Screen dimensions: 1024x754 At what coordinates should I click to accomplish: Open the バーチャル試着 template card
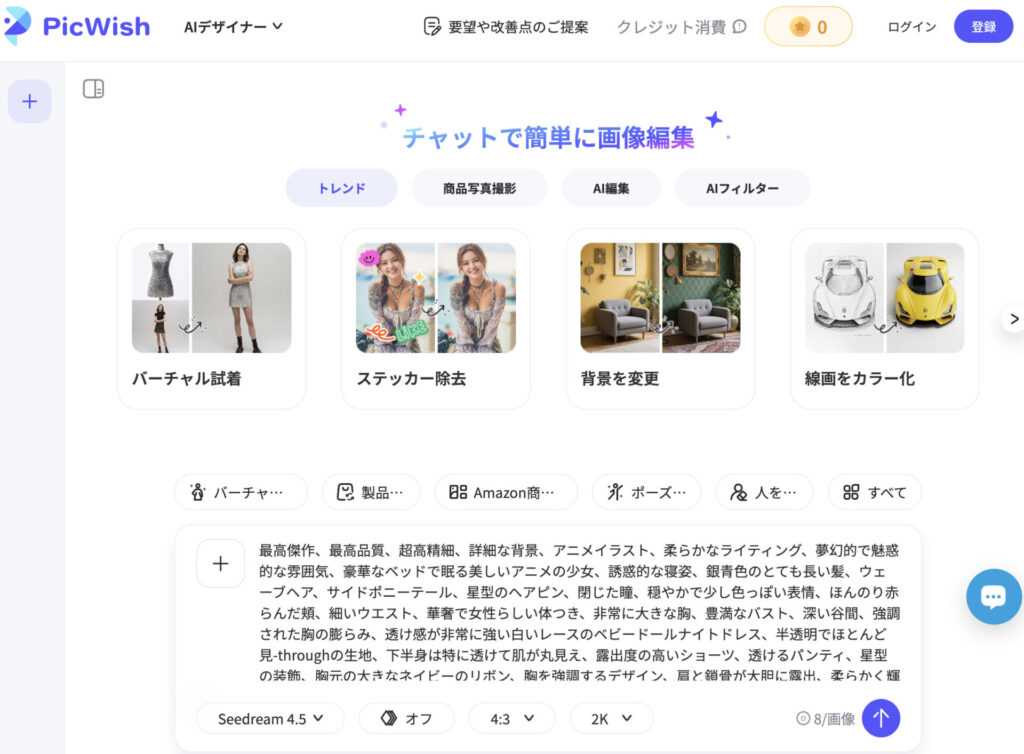(x=211, y=318)
